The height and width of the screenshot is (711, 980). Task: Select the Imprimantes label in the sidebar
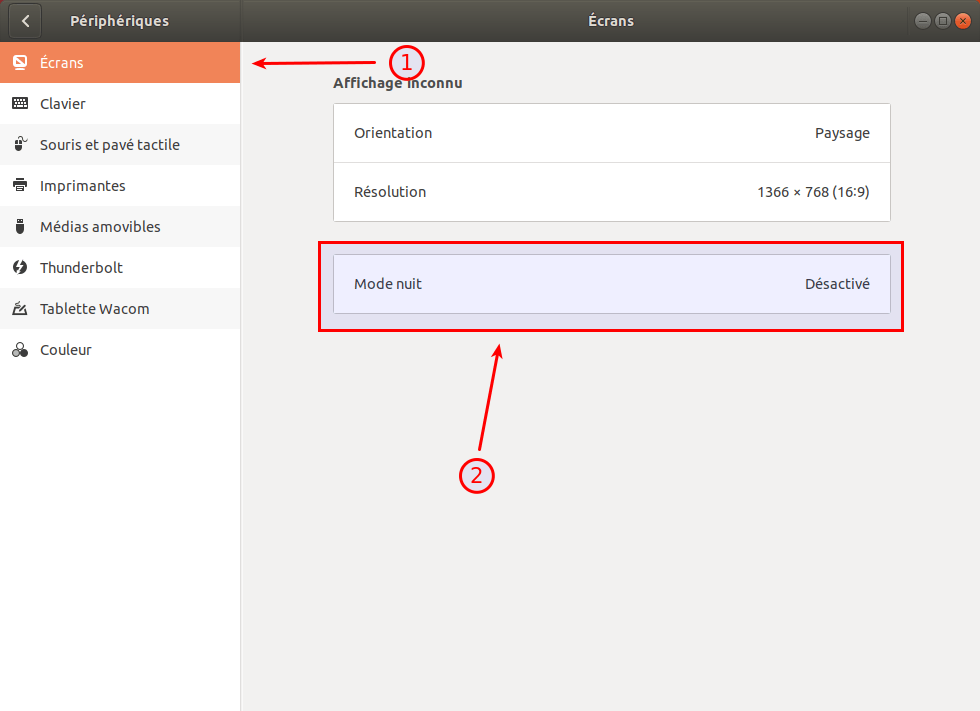click(x=83, y=186)
